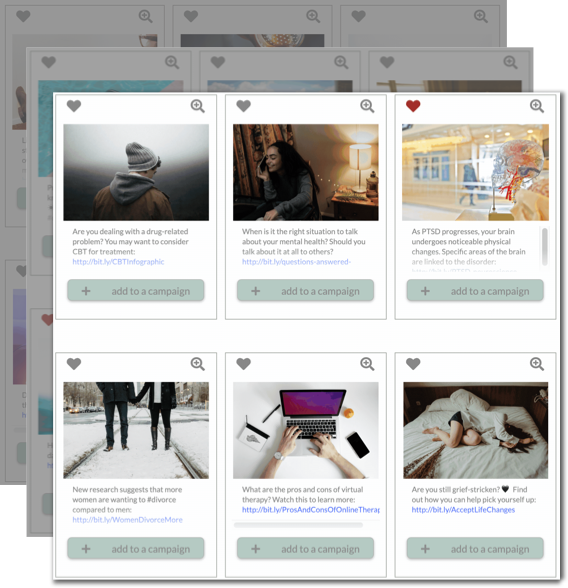Add the mental health talk post to a campaign
Viewport: 568px width, 588px height.
coord(305,291)
